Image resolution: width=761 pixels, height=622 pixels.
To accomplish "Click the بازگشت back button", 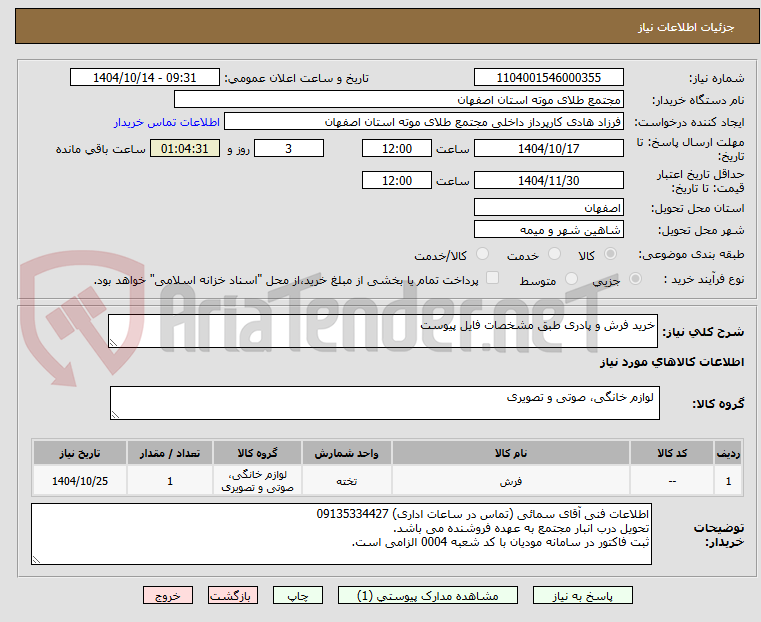I will (x=233, y=595).
